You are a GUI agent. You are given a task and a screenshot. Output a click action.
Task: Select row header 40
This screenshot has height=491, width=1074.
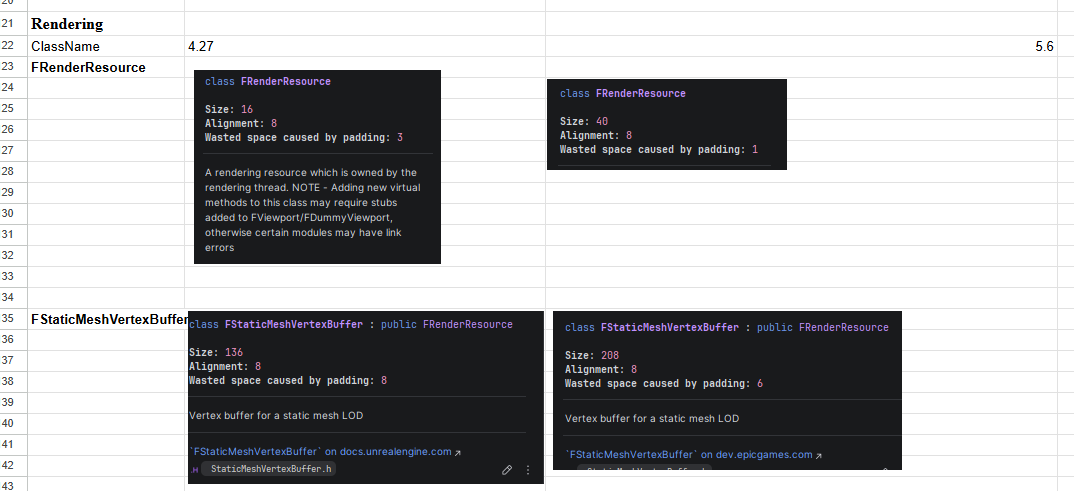[x=14, y=424]
